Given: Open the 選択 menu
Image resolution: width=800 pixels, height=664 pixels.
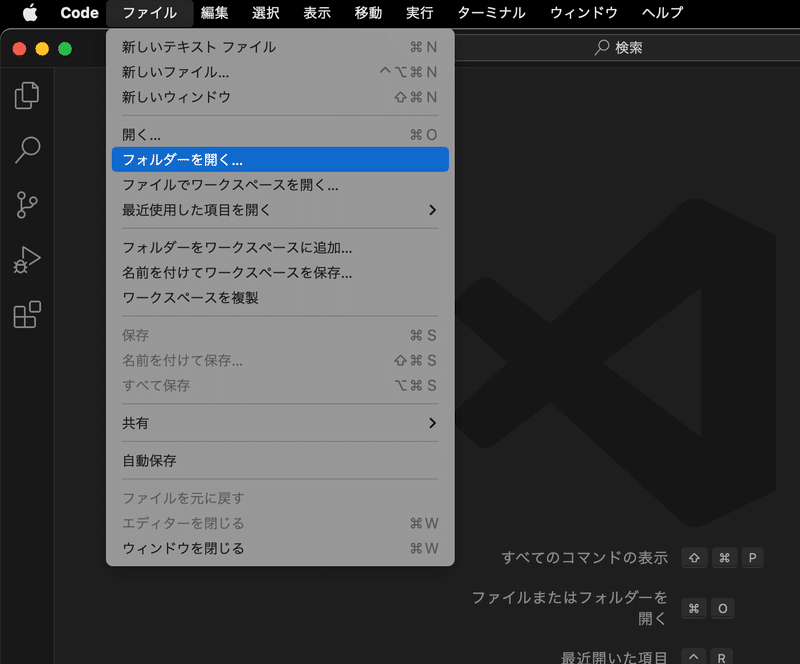Looking at the screenshot, I should tap(266, 12).
